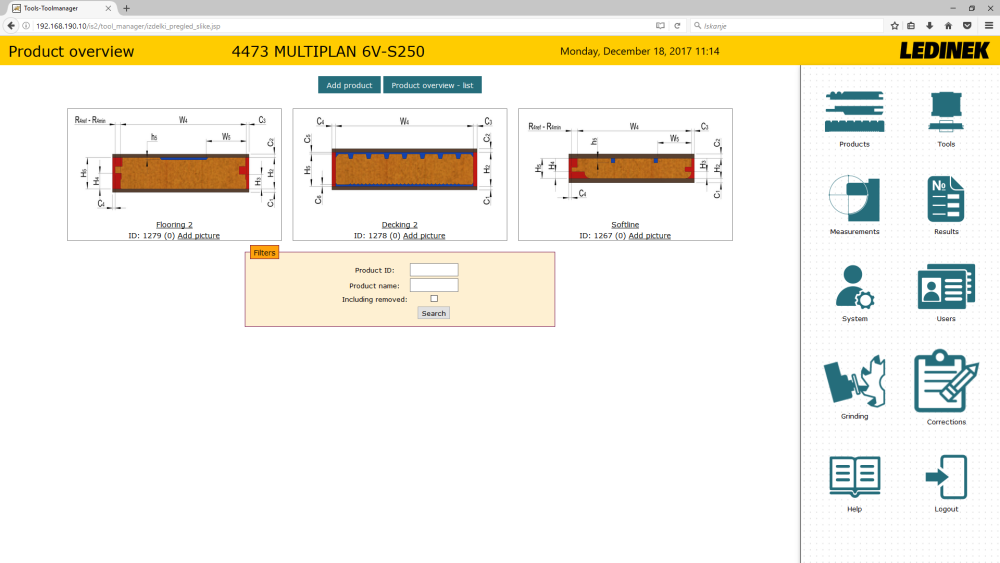
Task: Open the Decking 2 product link
Action: pos(399,224)
